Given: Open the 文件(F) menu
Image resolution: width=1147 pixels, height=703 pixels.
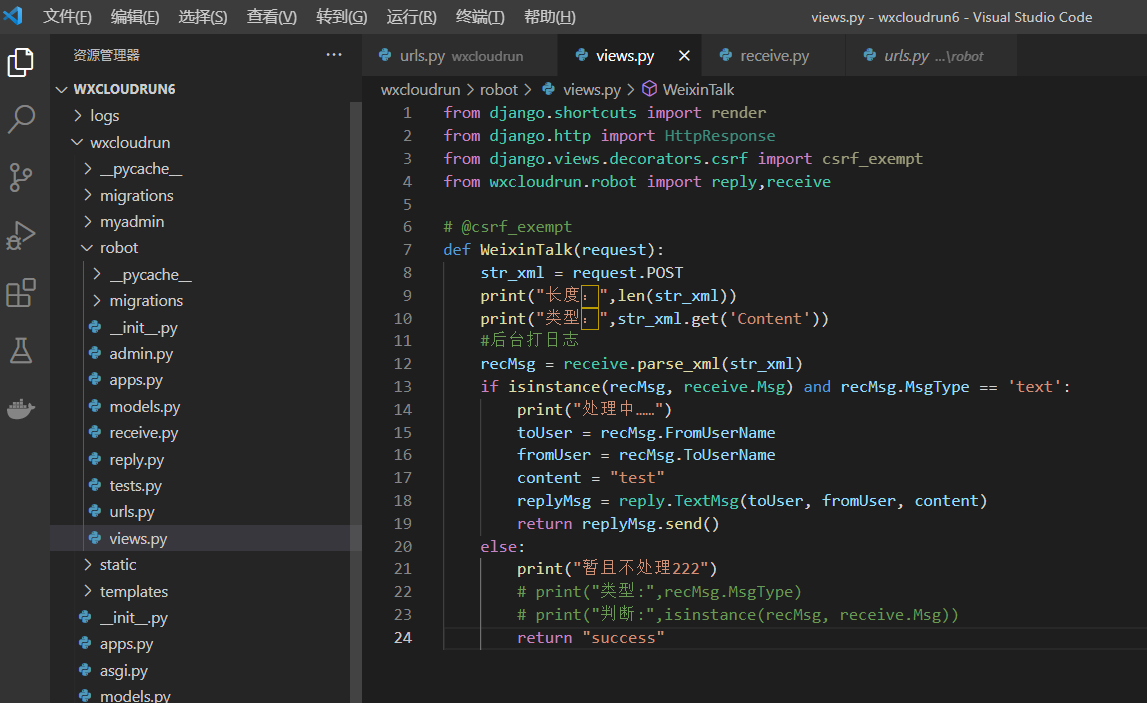Looking at the screenshot, I should (x=67, y=17).
